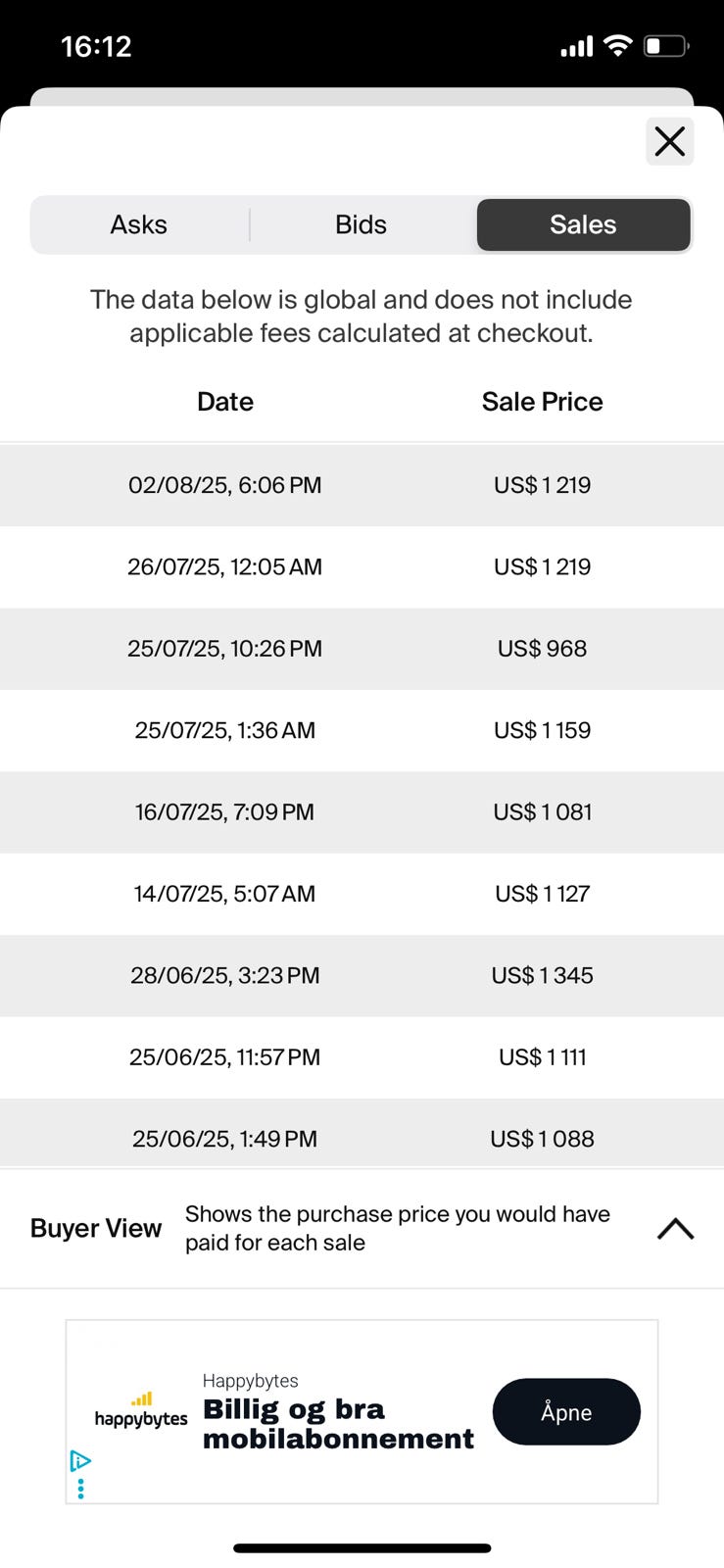724x1568 pixels.
Task: Tap the battery indicator icon
Action: pyautogui.click(x=666, y=45)
